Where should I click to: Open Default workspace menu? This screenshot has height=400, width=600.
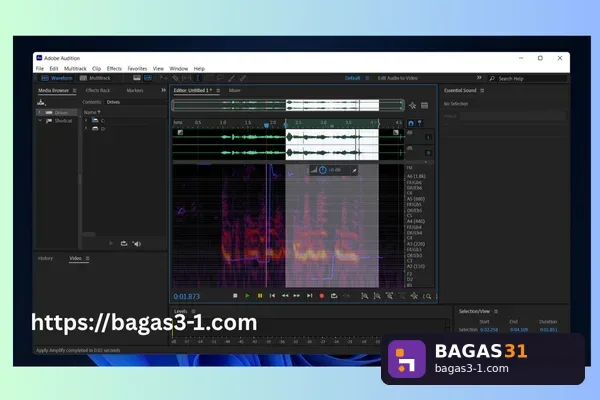(x=367, y=78)
